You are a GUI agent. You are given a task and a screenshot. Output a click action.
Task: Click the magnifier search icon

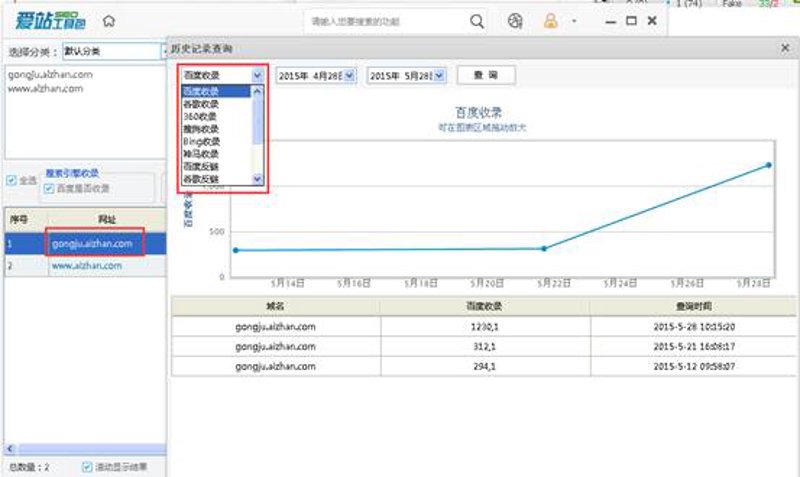(477, 21)
